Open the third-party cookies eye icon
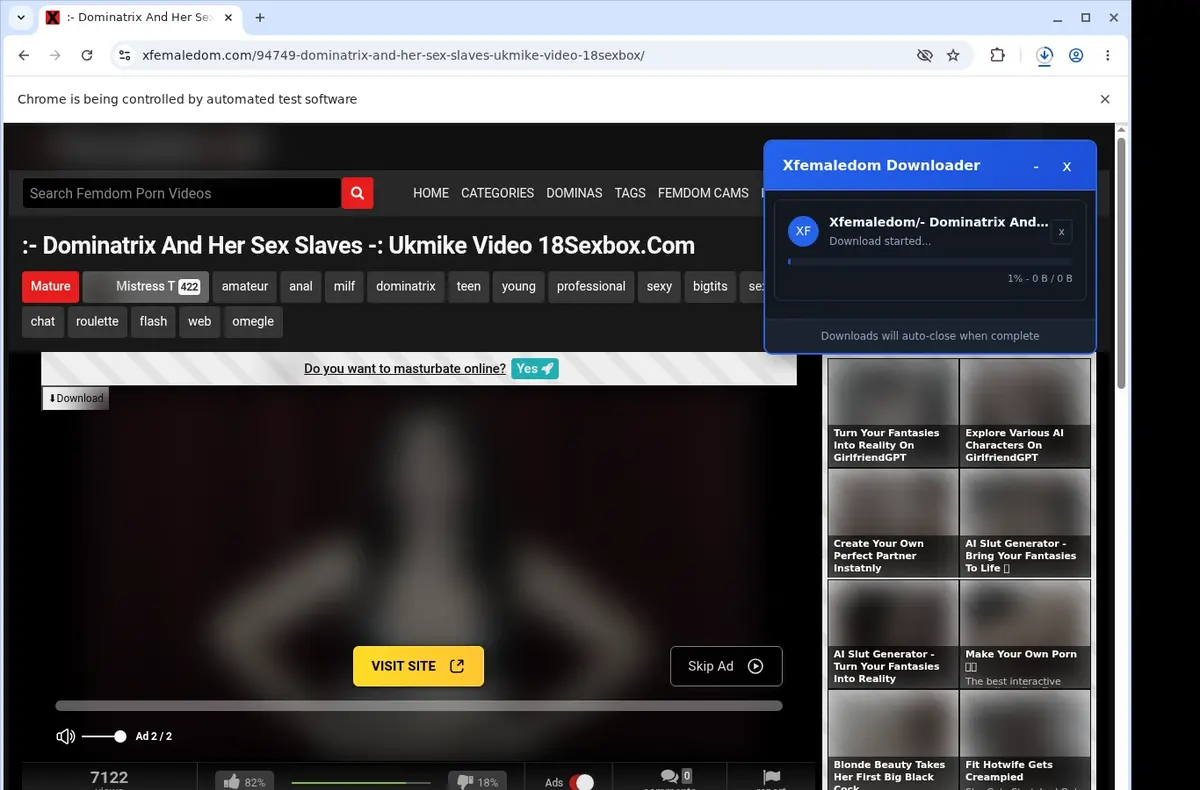The image size is (1200, 790). pos(925,55)
